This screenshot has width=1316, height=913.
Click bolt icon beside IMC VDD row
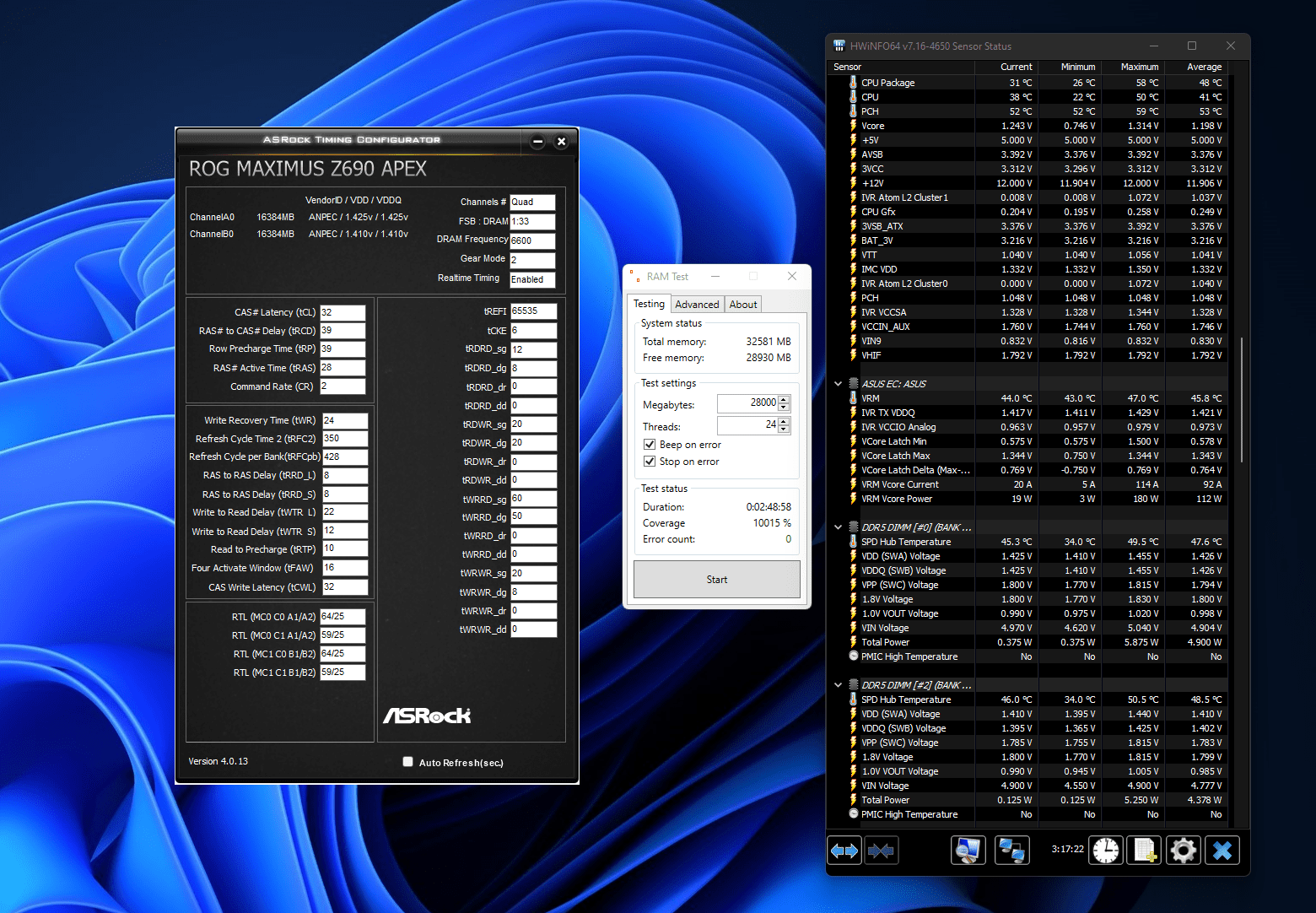coord(854,269)
